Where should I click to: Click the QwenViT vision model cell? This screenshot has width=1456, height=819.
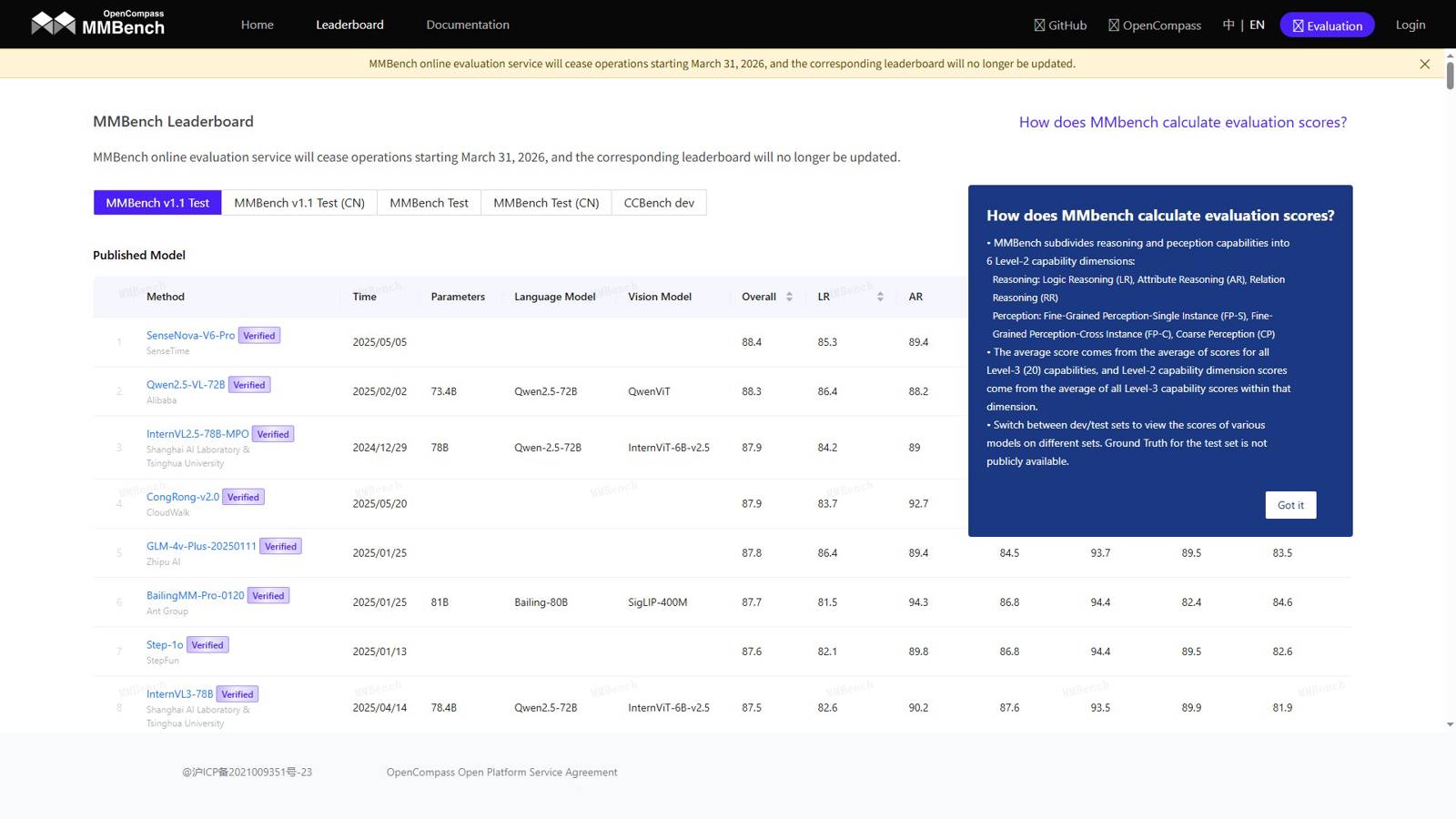click(649, 391)
